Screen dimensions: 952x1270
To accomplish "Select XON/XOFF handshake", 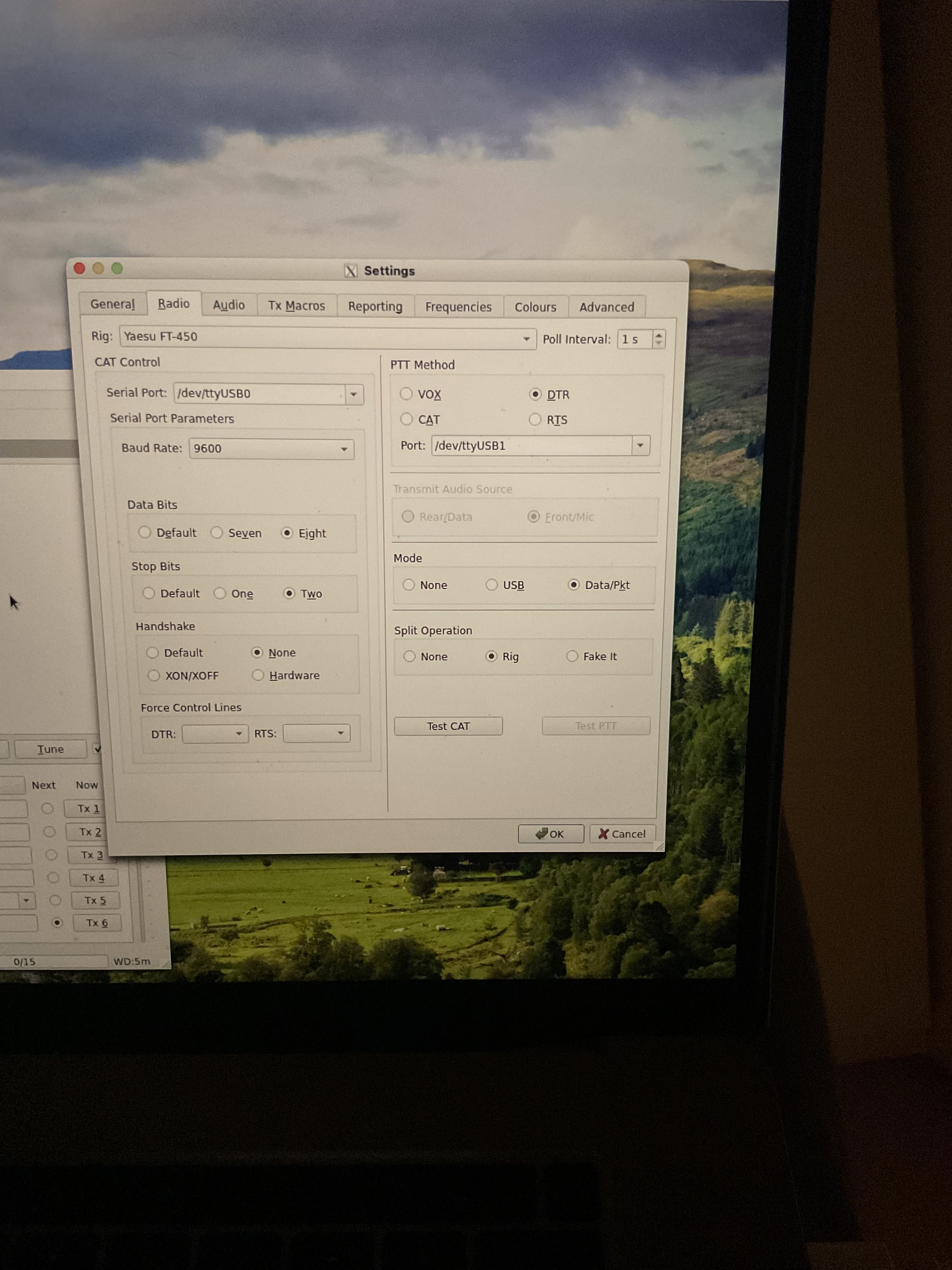I will click(154, 676).
